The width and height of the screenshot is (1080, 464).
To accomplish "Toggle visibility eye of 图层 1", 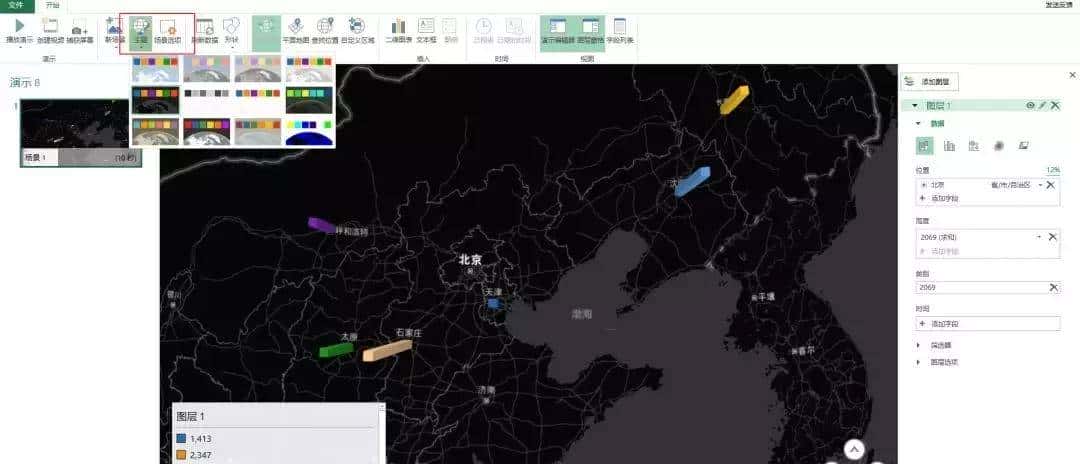I will (x=1030, y=105).
